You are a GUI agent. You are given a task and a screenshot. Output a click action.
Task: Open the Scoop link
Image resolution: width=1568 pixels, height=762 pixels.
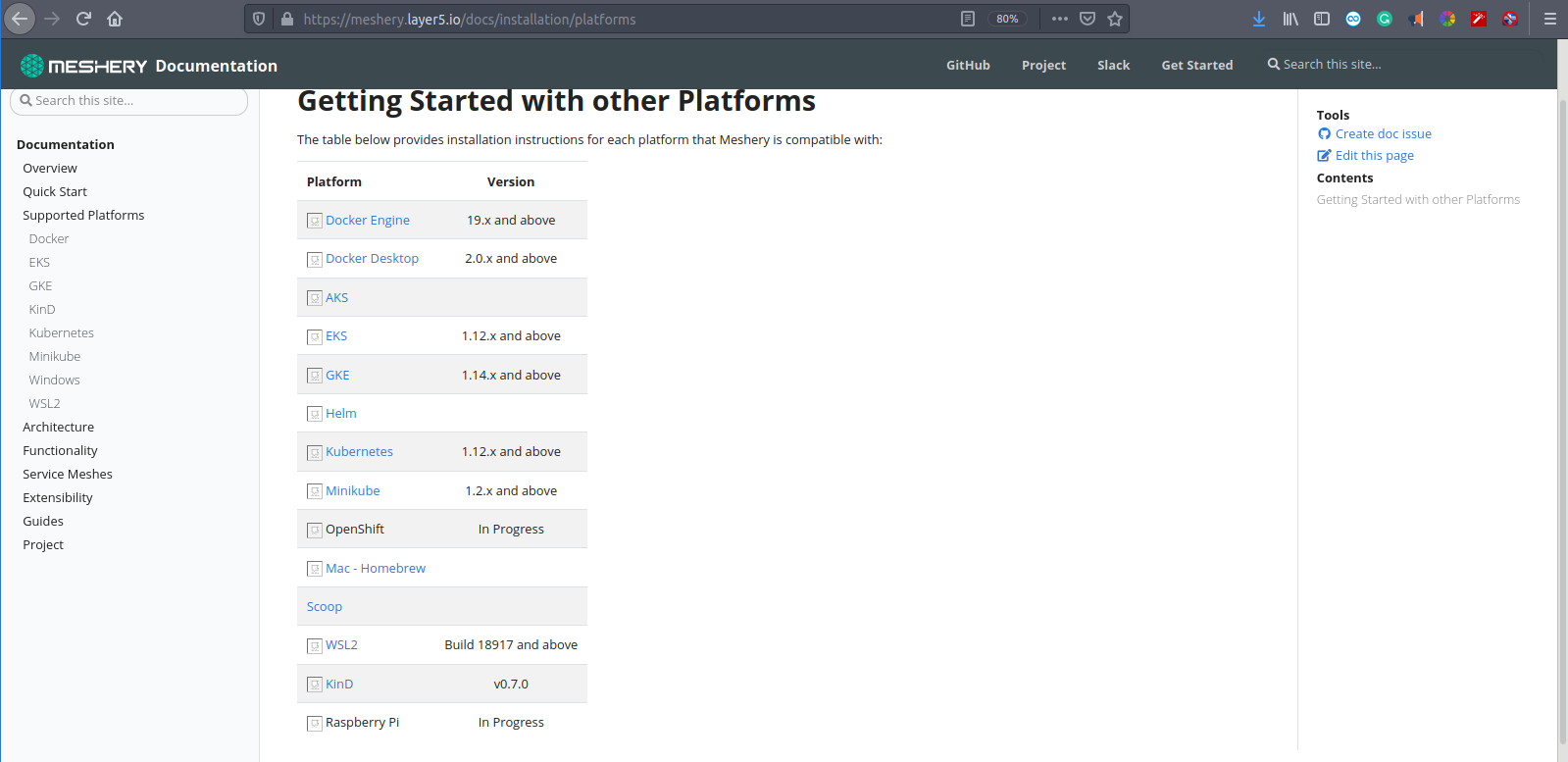tap(325, 607)
